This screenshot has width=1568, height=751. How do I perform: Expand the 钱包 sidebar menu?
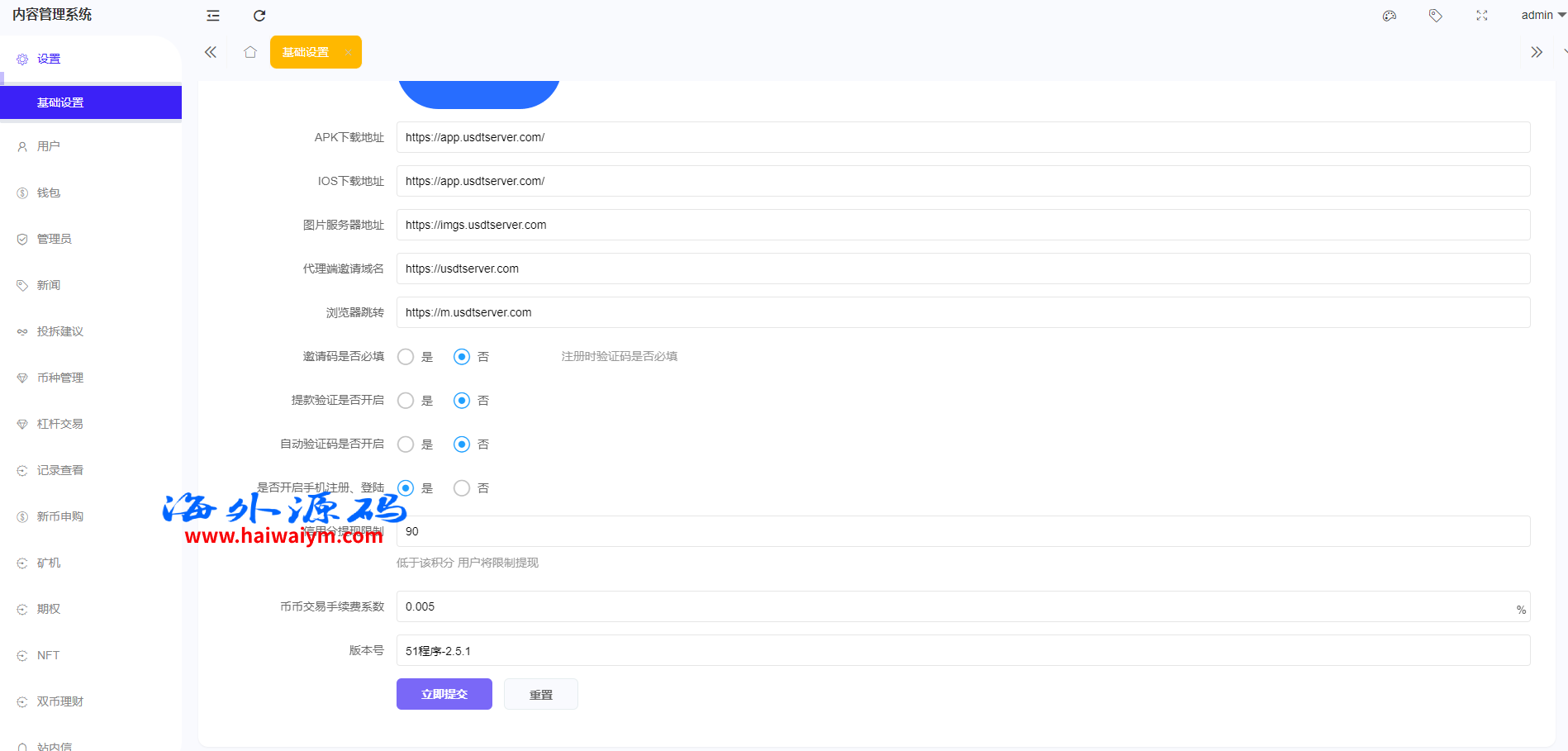coord(49,193)
